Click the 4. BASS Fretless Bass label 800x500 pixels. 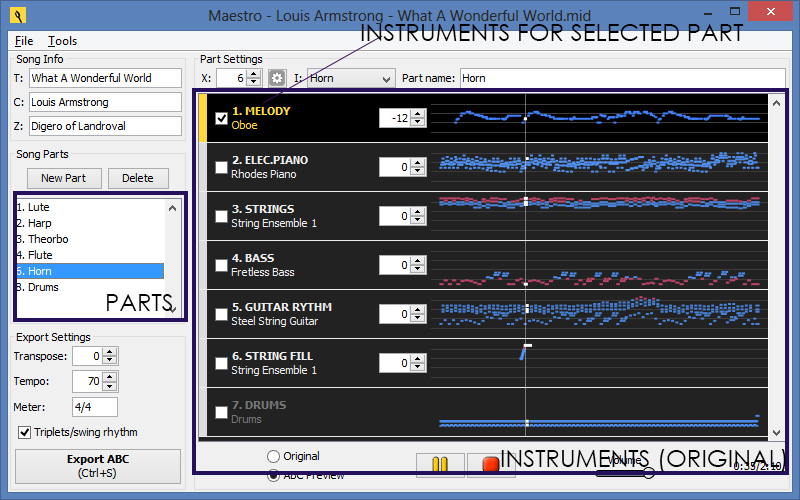pyautogui.click(x=263, y=265)
